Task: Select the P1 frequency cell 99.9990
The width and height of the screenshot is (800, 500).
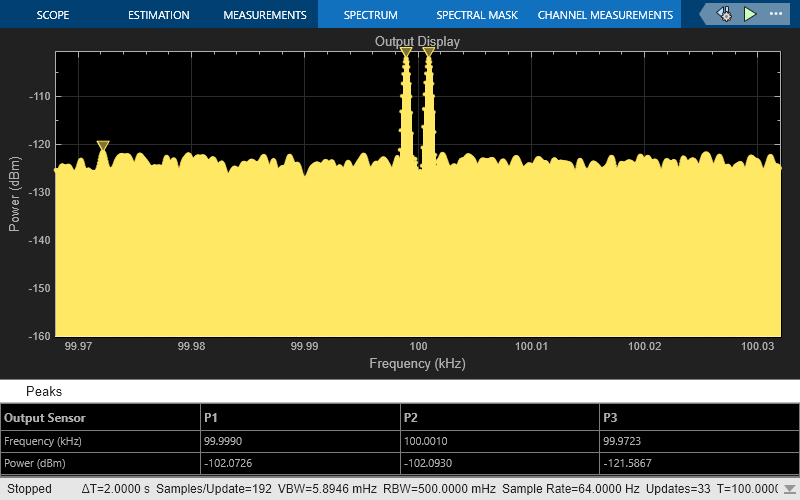Action: coord(224,440)
